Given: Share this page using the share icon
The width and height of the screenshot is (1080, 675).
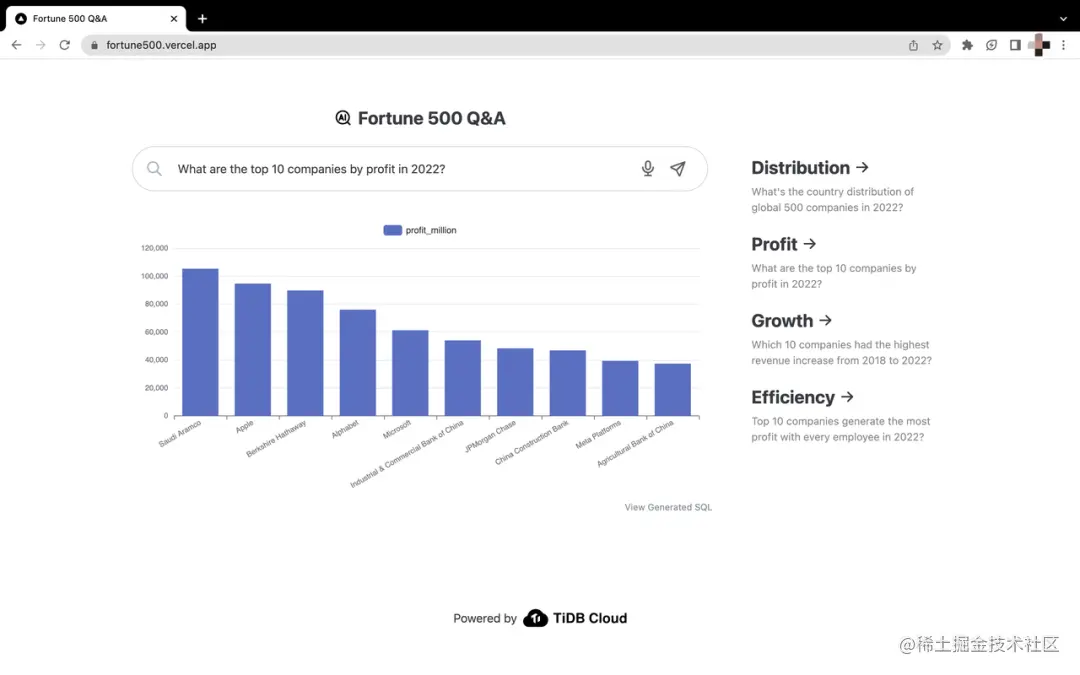Looking at the screenshot, I should (x=913, y=45).
